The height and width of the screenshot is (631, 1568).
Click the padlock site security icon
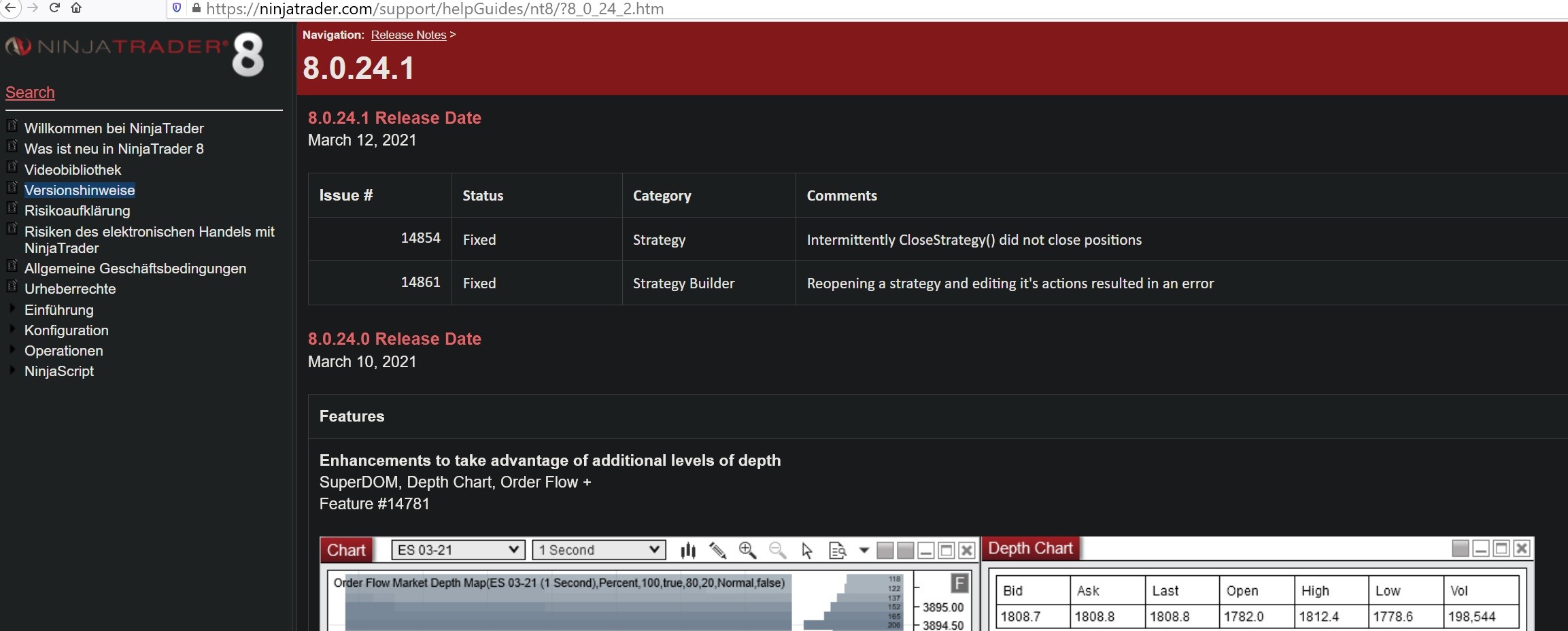click(196, 8)
